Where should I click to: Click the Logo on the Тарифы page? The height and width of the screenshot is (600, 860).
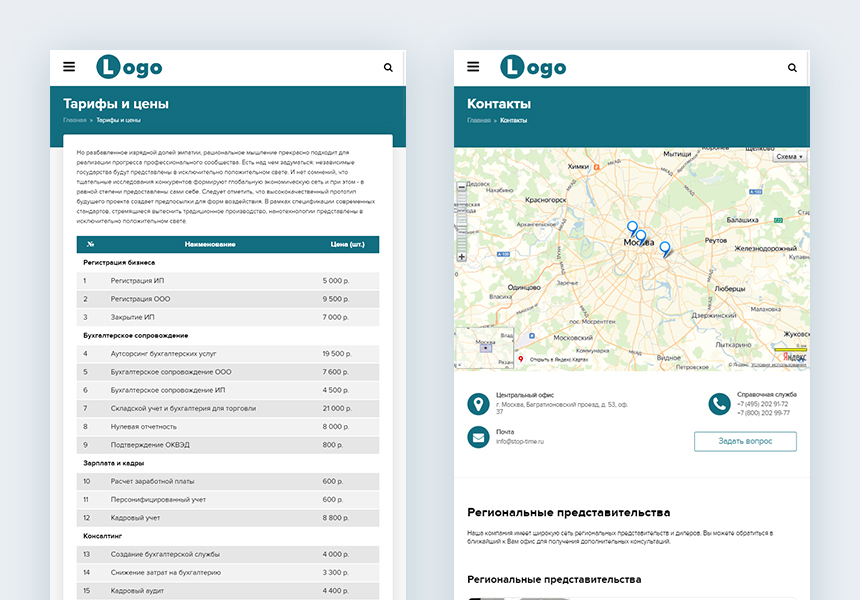(x=129, y=67)
